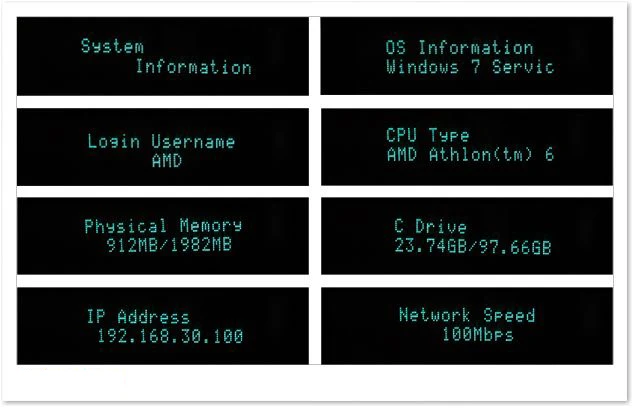The image size is (632, 410).
Task: Click the 100Mbps speed value
Action: tap(477, 335)
